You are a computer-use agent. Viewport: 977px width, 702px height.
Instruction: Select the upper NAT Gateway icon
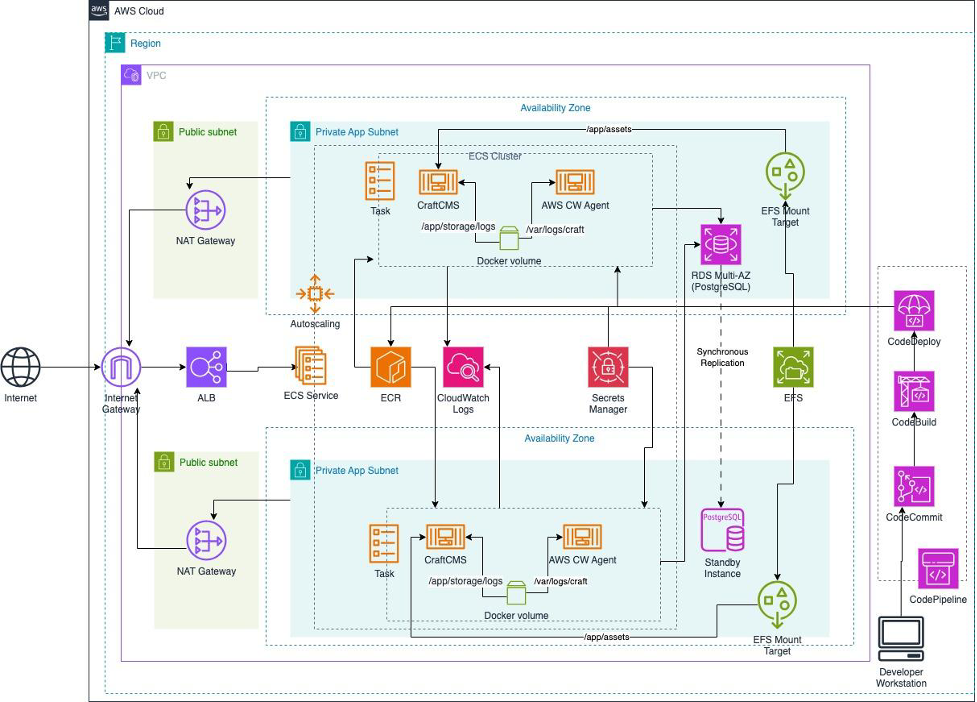pos(206,210)
